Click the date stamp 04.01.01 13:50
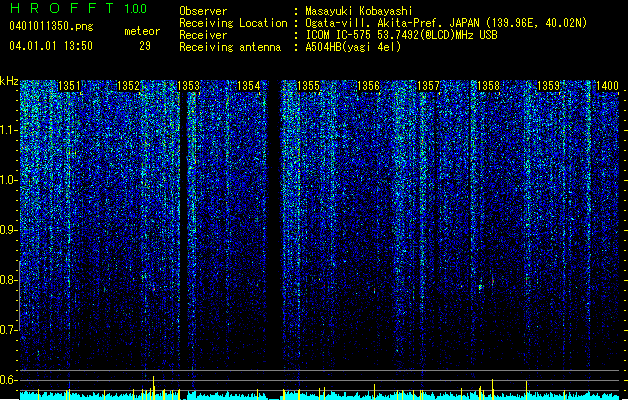This screenshot has width=629, height=400. click(51, 46)
